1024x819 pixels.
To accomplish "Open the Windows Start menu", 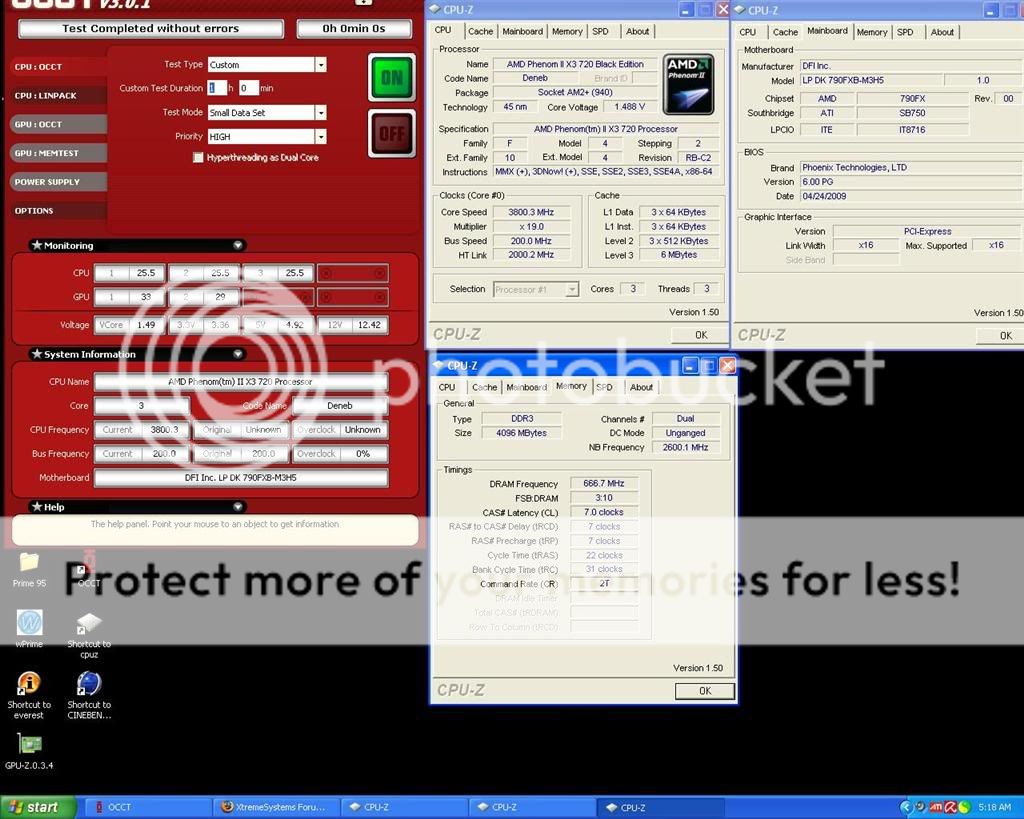I will pyautogui.click(x=38, y=807).
